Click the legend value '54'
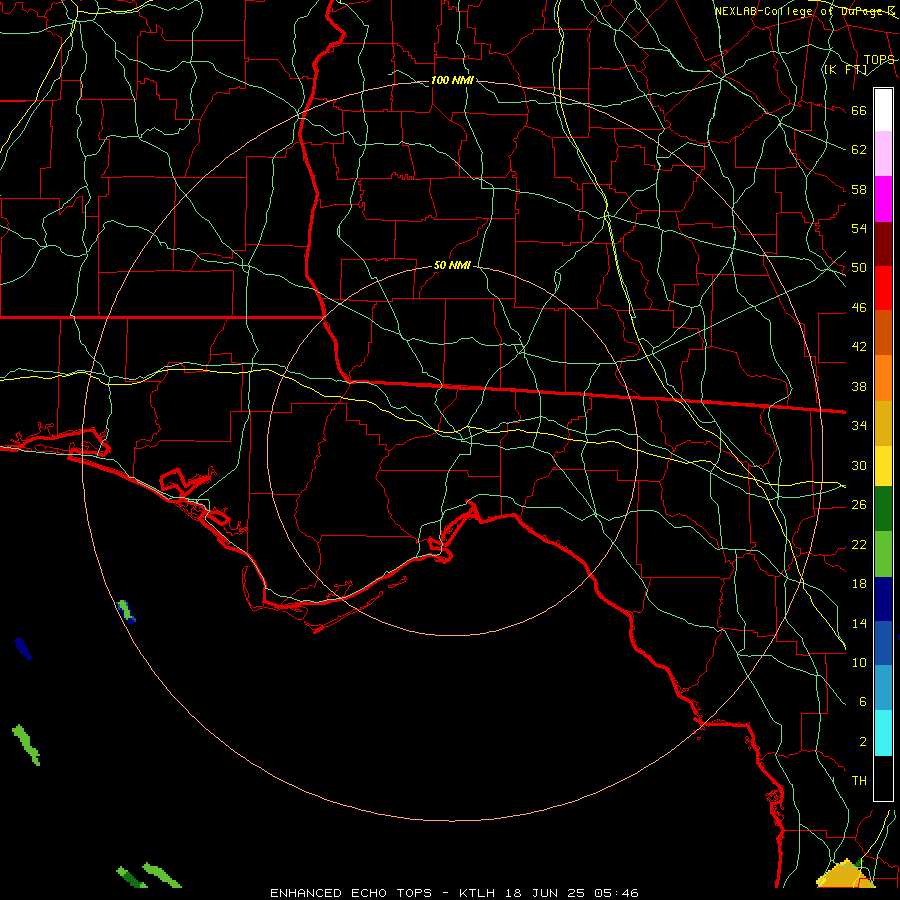This screenshot has height=900, width=900. (x=859, y=228)
